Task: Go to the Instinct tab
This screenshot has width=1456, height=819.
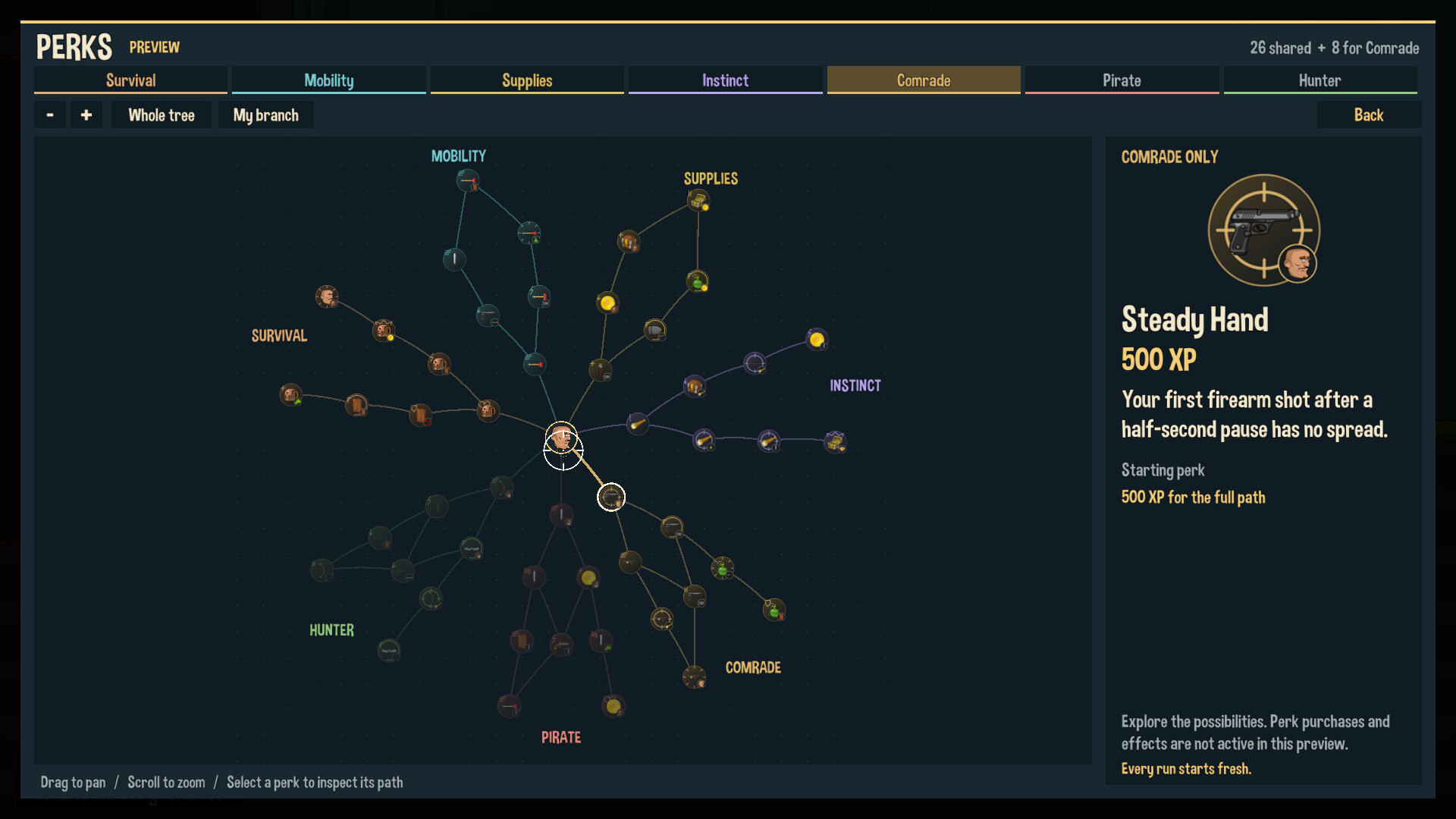Action: pyautogui.click(x=725, y=80)
